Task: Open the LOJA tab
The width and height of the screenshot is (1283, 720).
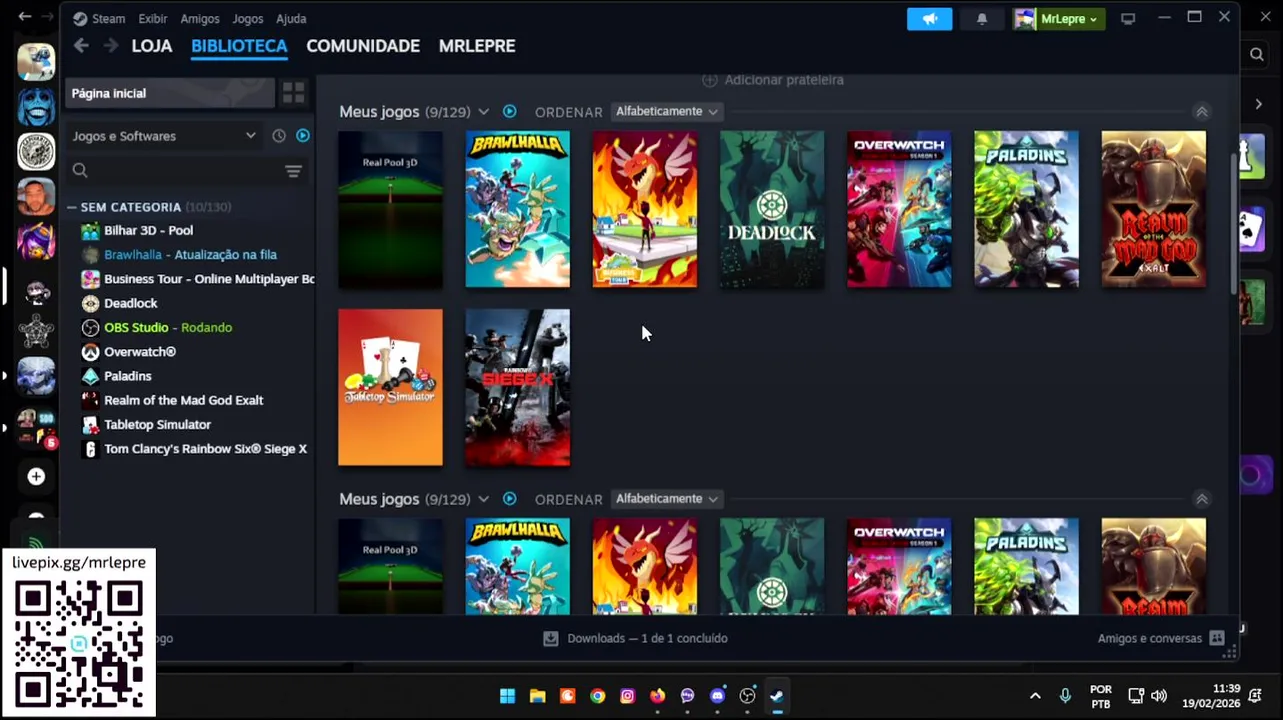Action: (x=152, y=46)
